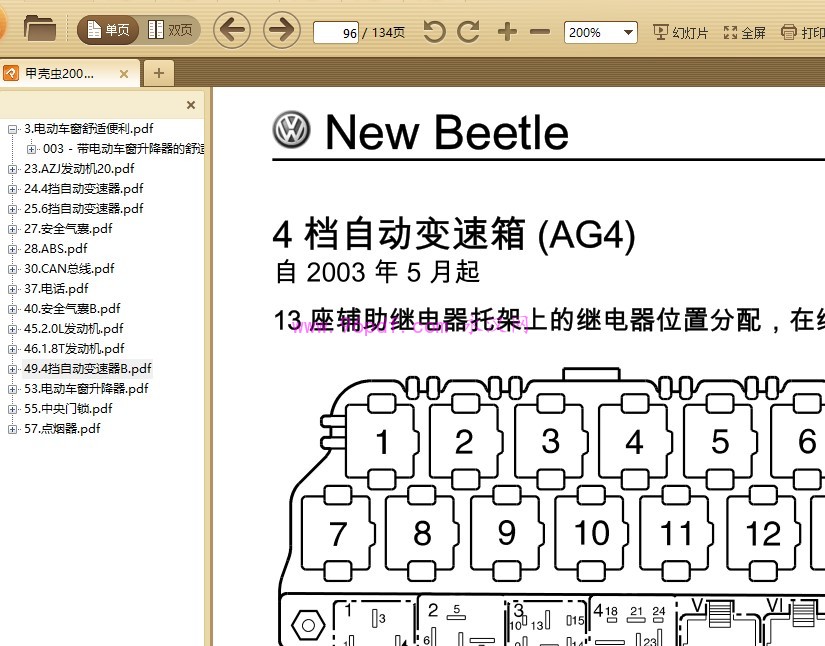This screenshot has height=646, width=825.
Task: Select bookmark 24.4挡自动变速器.pdf
Action: [84, 189]
